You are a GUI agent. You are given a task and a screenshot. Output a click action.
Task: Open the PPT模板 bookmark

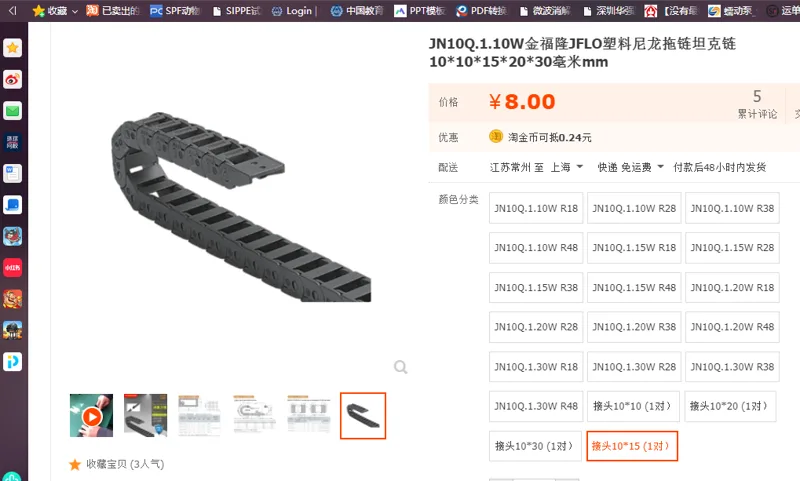pos(420,11)
